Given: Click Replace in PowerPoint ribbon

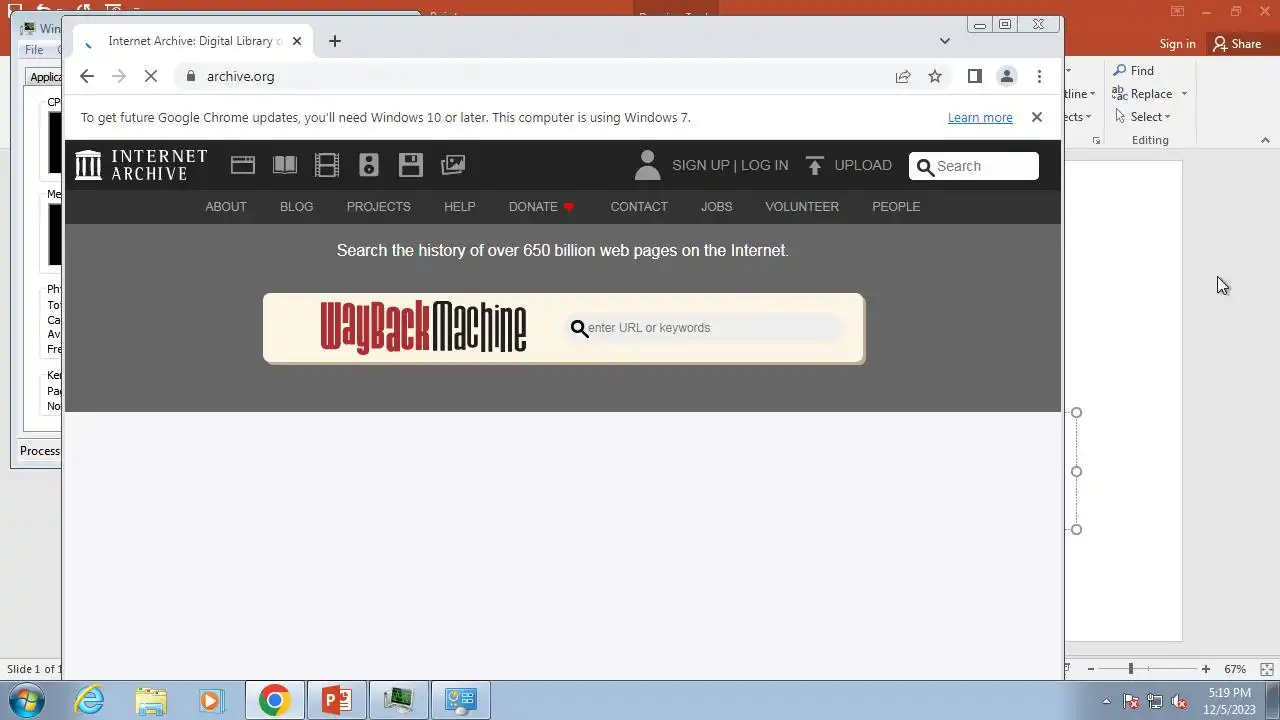Looking at the screenshot, I should [1142, 94].
